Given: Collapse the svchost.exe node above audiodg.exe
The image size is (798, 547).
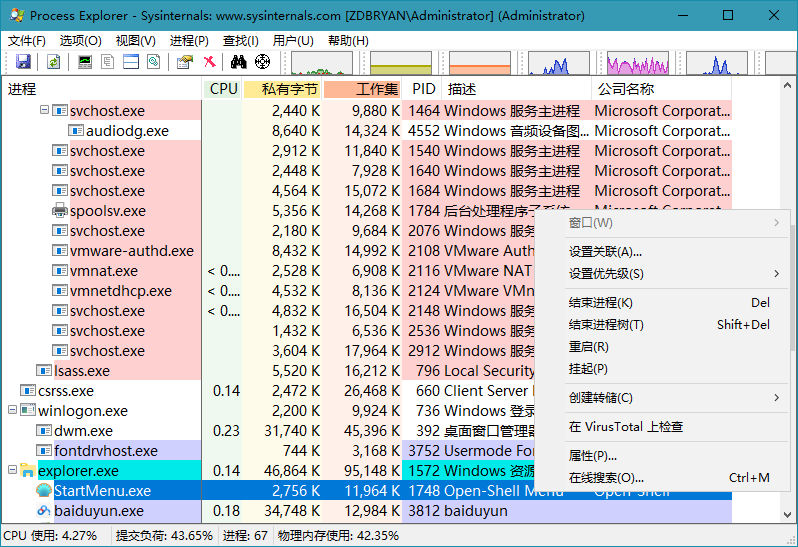Looking at the screenshot, I should [x=44, y=110].
